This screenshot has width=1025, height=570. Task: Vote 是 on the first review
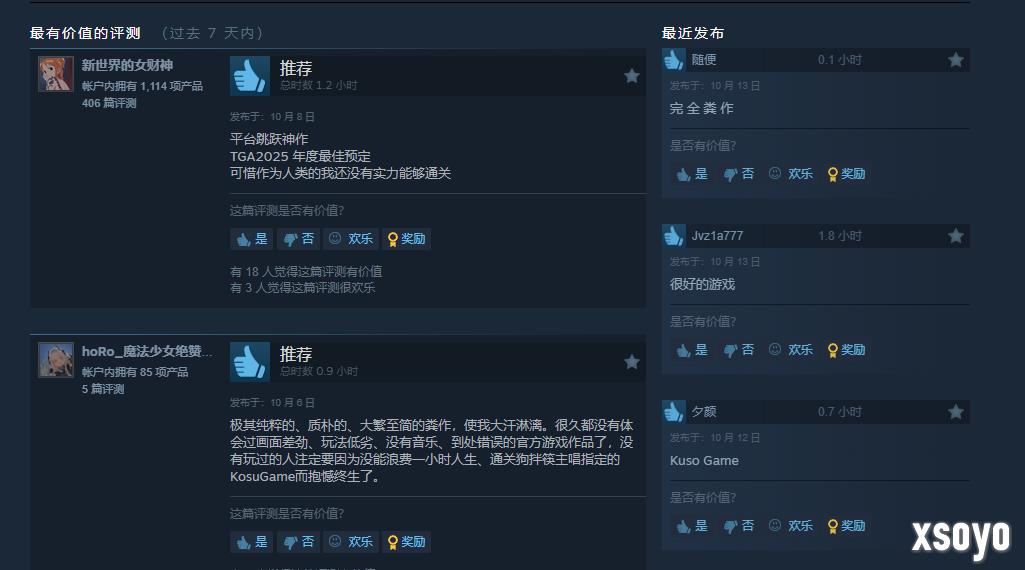point(252,239)
